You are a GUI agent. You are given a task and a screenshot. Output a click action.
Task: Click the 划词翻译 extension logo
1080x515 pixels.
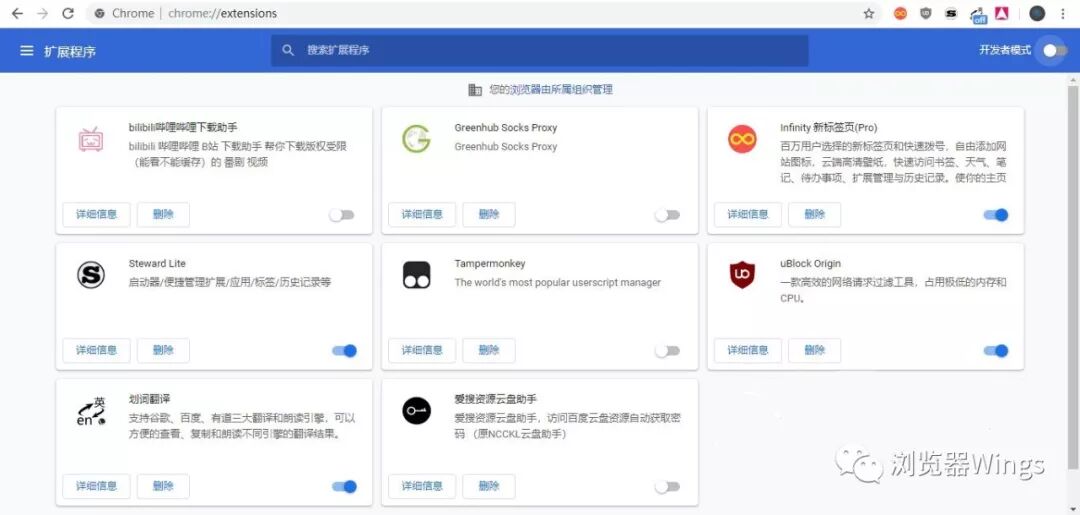tap(90, 411)
